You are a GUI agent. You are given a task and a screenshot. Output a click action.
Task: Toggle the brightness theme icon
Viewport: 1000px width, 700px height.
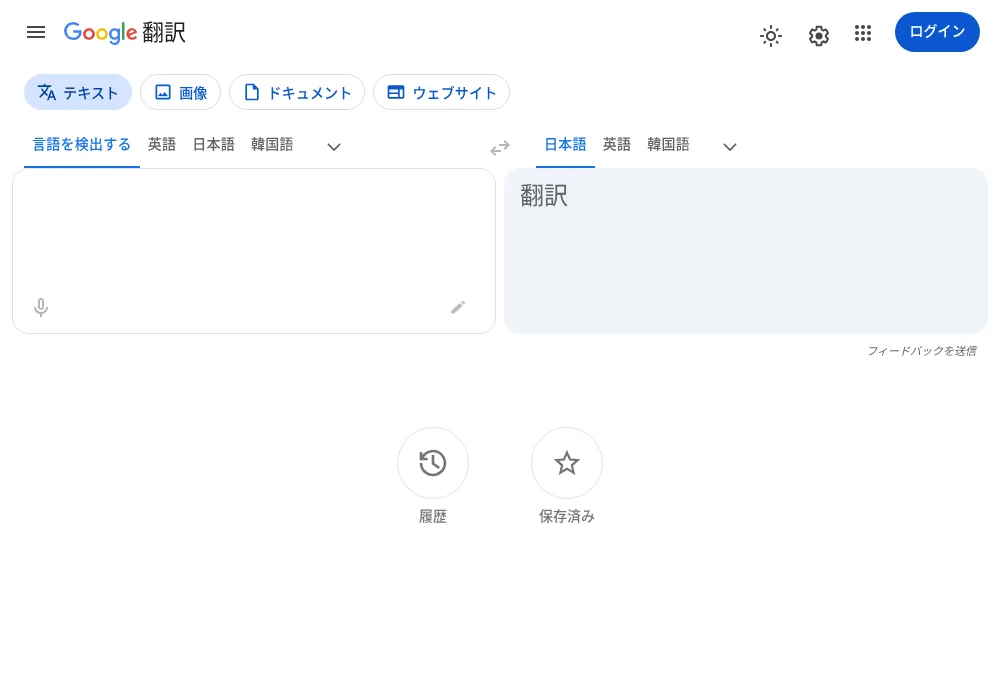click(x=770, y=36)
